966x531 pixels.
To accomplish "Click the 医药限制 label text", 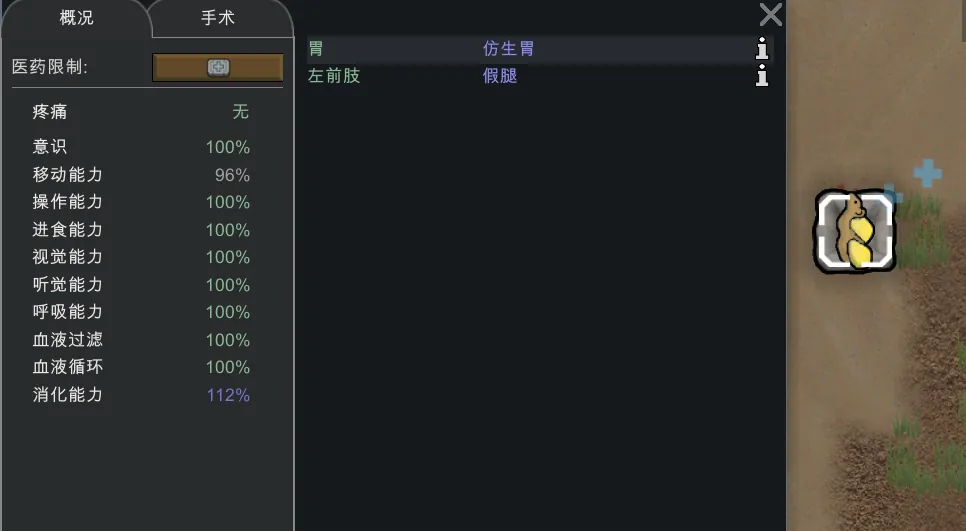I will click(x=50, y=67).
